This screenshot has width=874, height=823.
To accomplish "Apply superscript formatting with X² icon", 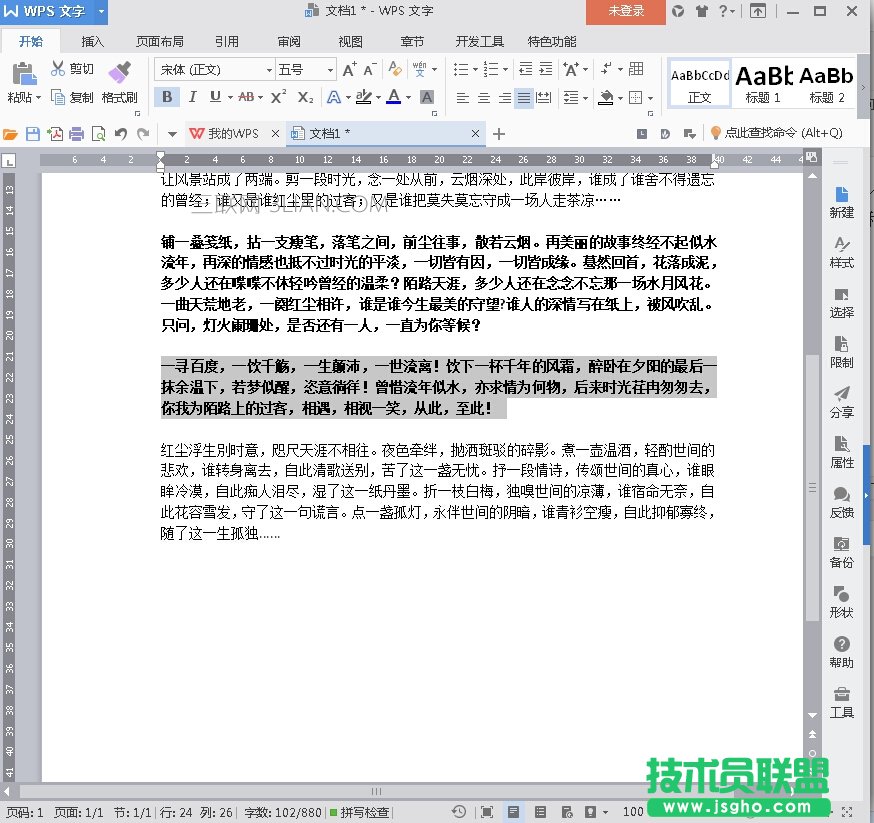I will tap(278, 97).
